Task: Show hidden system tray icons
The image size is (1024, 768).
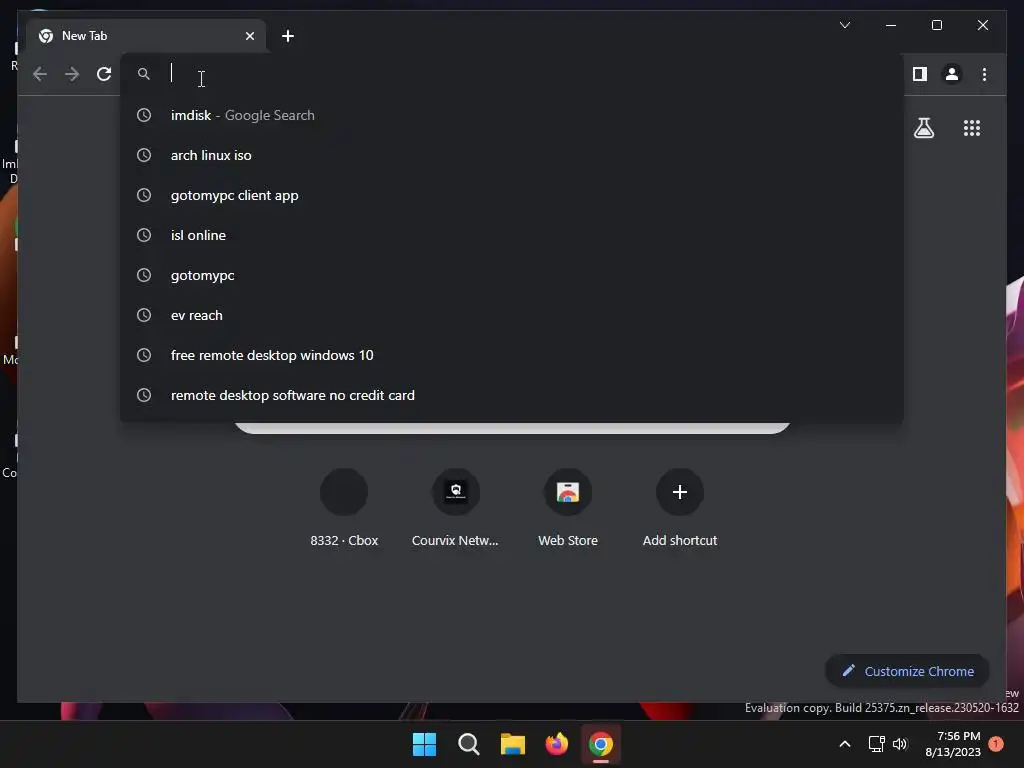Action: click(x=844, y=744)
